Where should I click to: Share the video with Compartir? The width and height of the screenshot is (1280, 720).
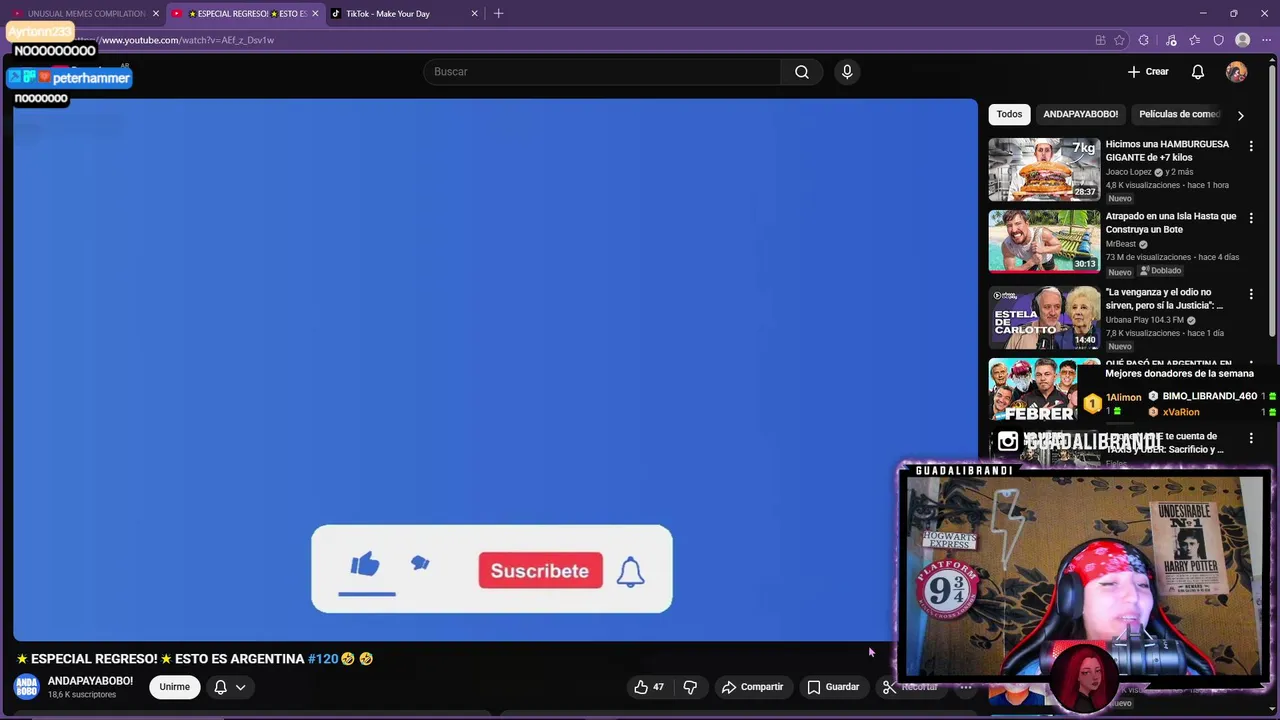tap(752, 687)
